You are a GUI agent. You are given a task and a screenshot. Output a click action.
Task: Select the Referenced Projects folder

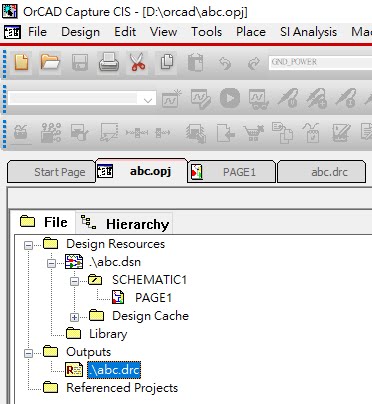[x=122, y=388]
